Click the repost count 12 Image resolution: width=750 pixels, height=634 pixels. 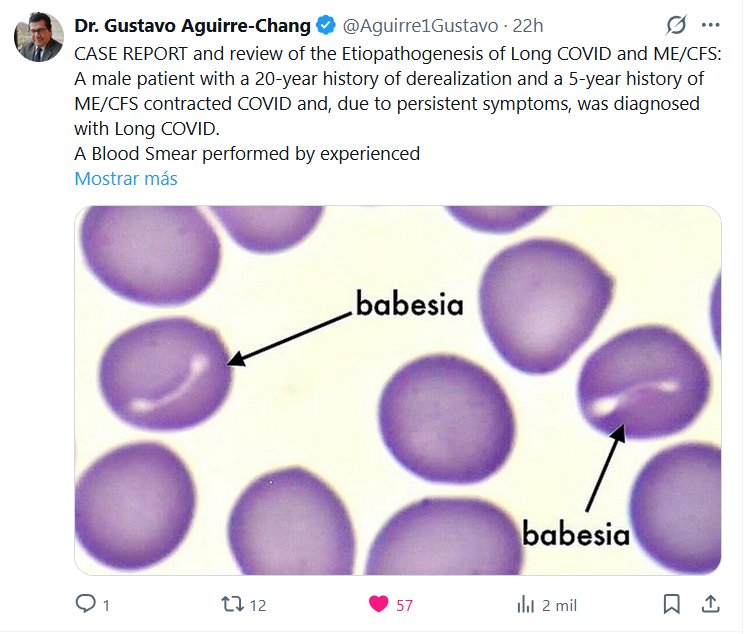click(x=258, y=605)
